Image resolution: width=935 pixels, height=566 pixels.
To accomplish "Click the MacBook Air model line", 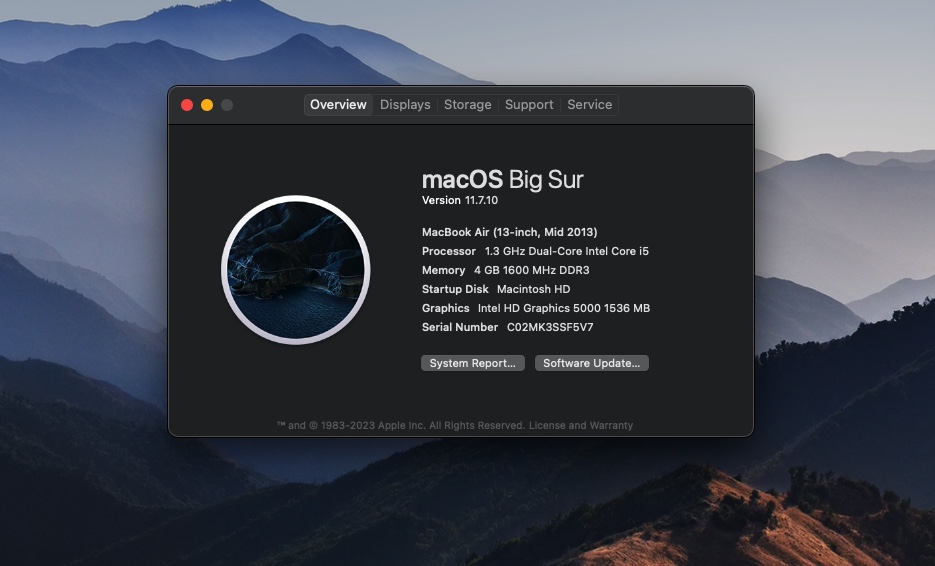I will click(509, 232).
